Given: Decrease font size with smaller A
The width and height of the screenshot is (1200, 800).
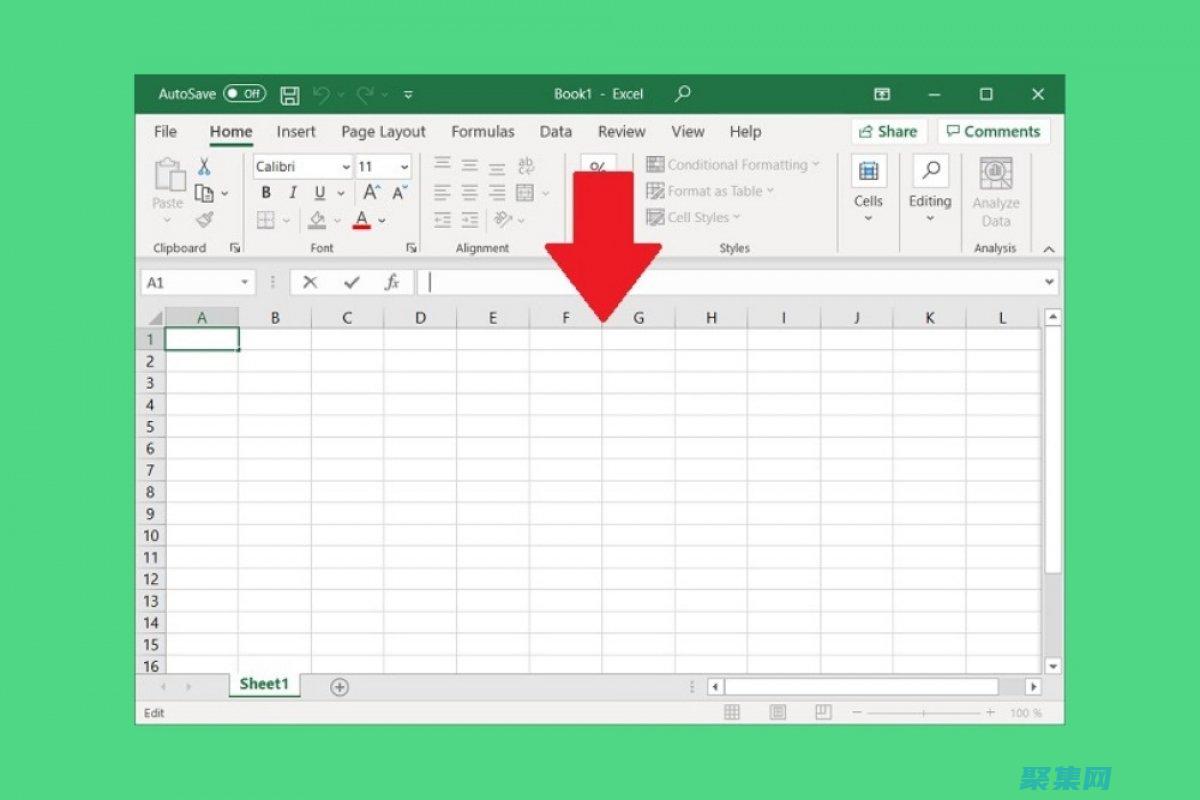Looking at the screenshot, I should coord(400,193).
